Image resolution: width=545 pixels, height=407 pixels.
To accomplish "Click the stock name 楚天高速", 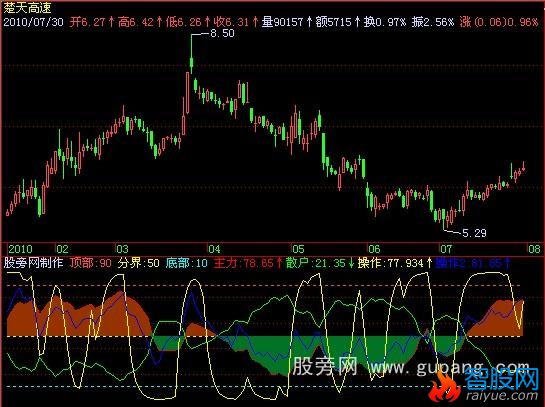I will [27, 8].
